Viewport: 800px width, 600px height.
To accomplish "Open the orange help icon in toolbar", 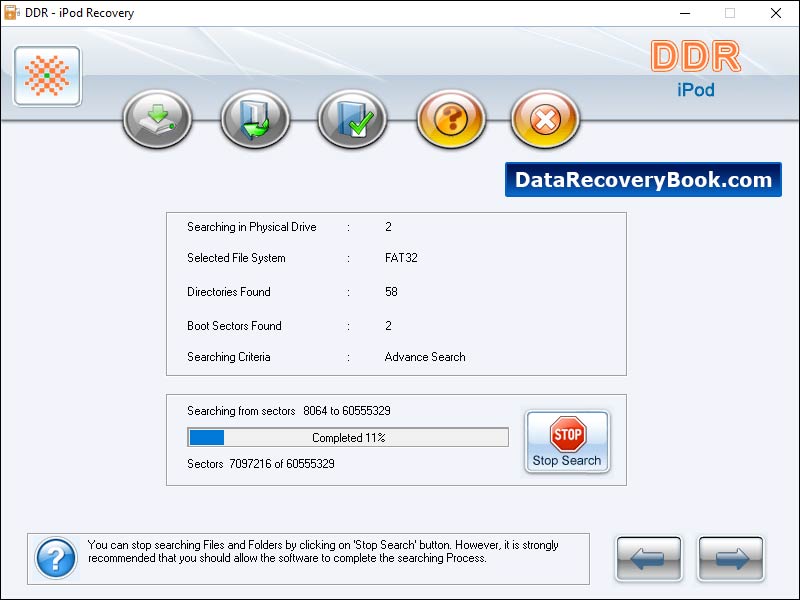I will [451, 118].
